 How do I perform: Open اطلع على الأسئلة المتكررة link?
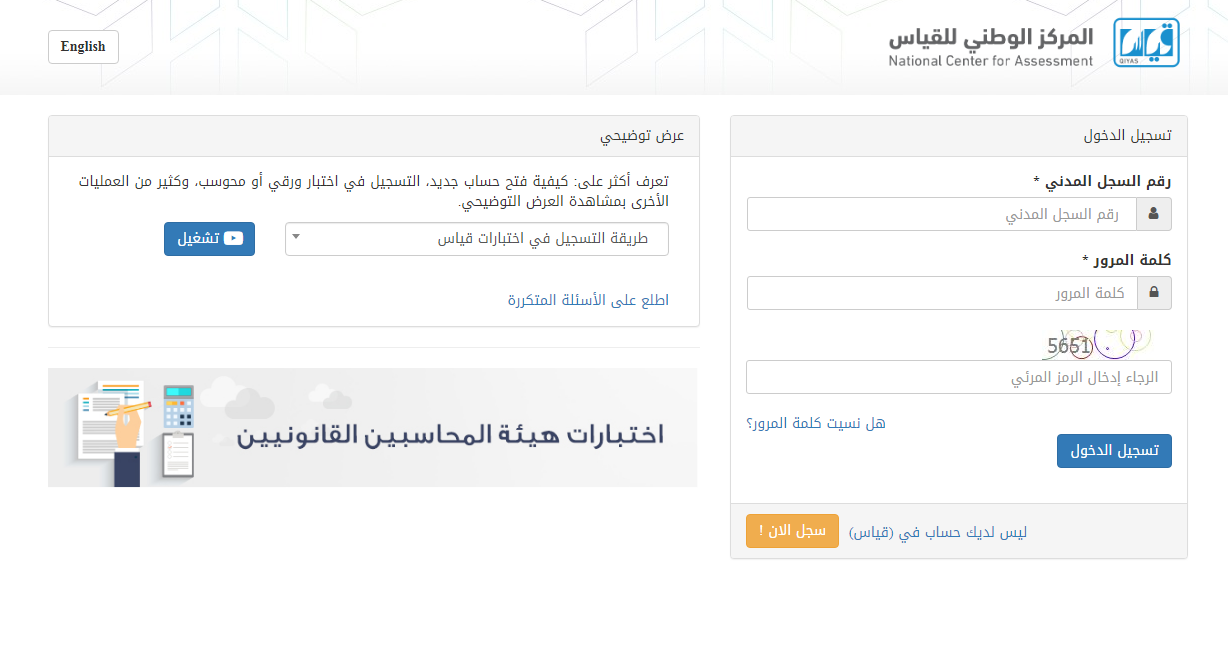coord(588,300)
